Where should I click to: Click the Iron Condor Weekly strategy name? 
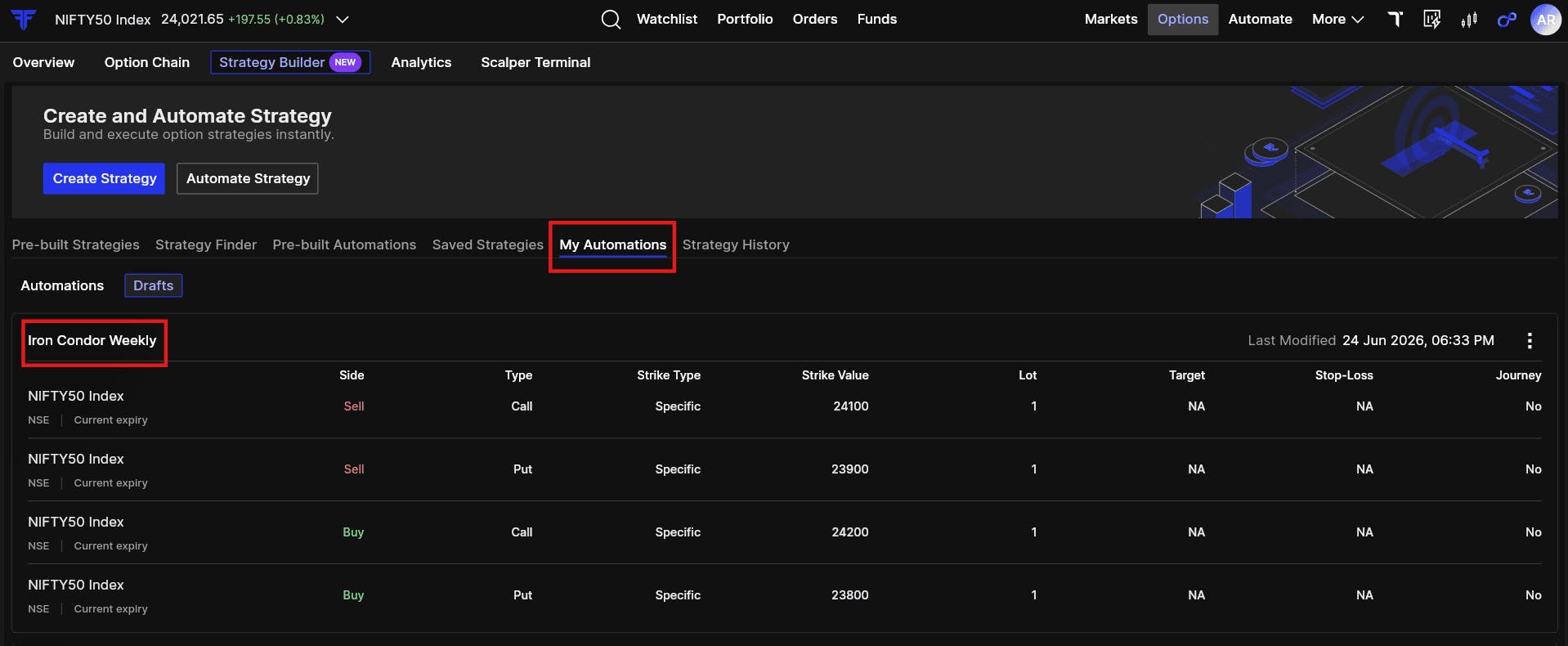point(92,340)
